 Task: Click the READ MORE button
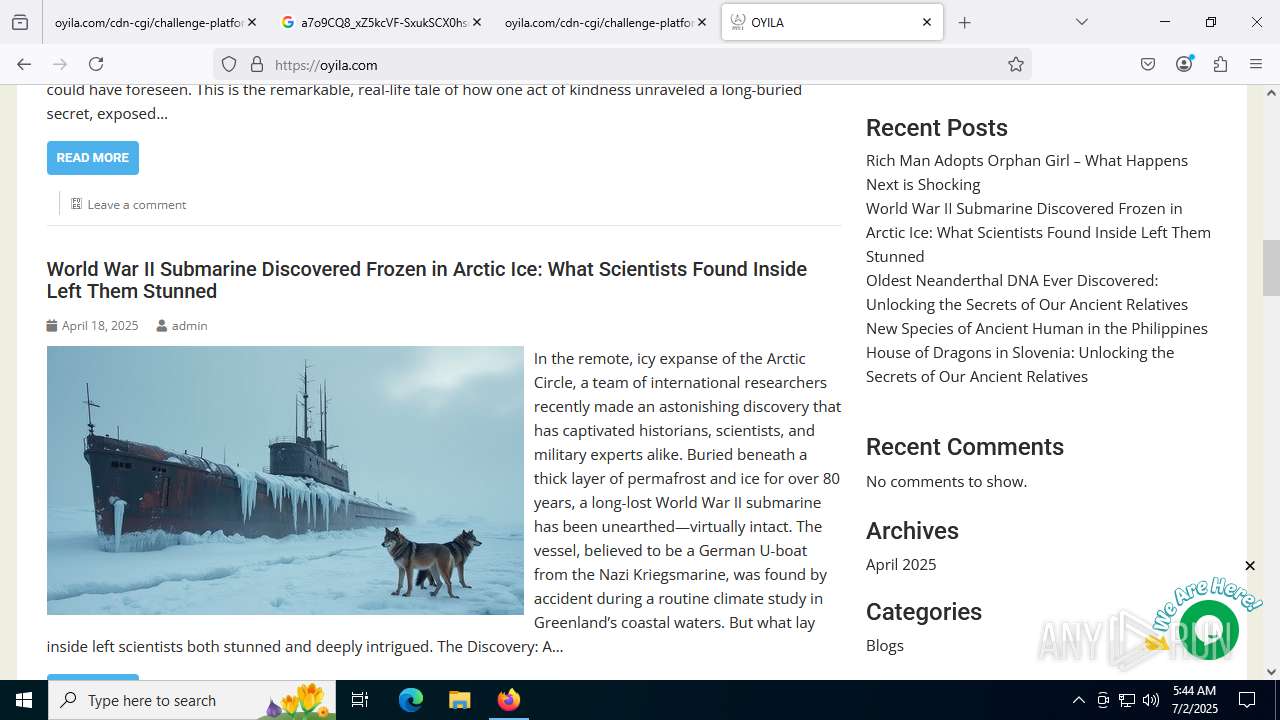(x=92, y=157)
